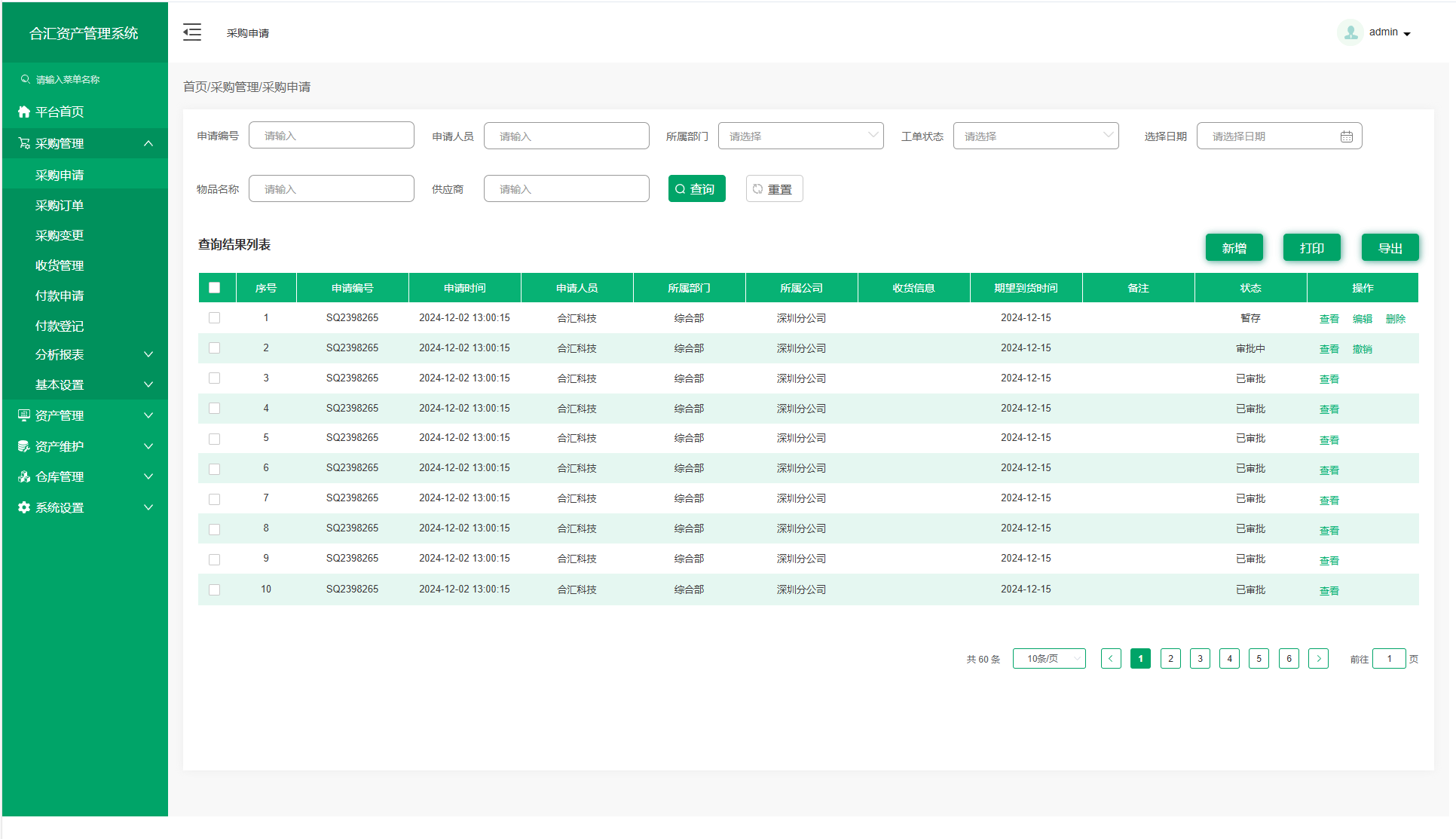Check the checkbox for row 1
The width and height of the screenshot is (1456, 839).
(x=215, y=318)
